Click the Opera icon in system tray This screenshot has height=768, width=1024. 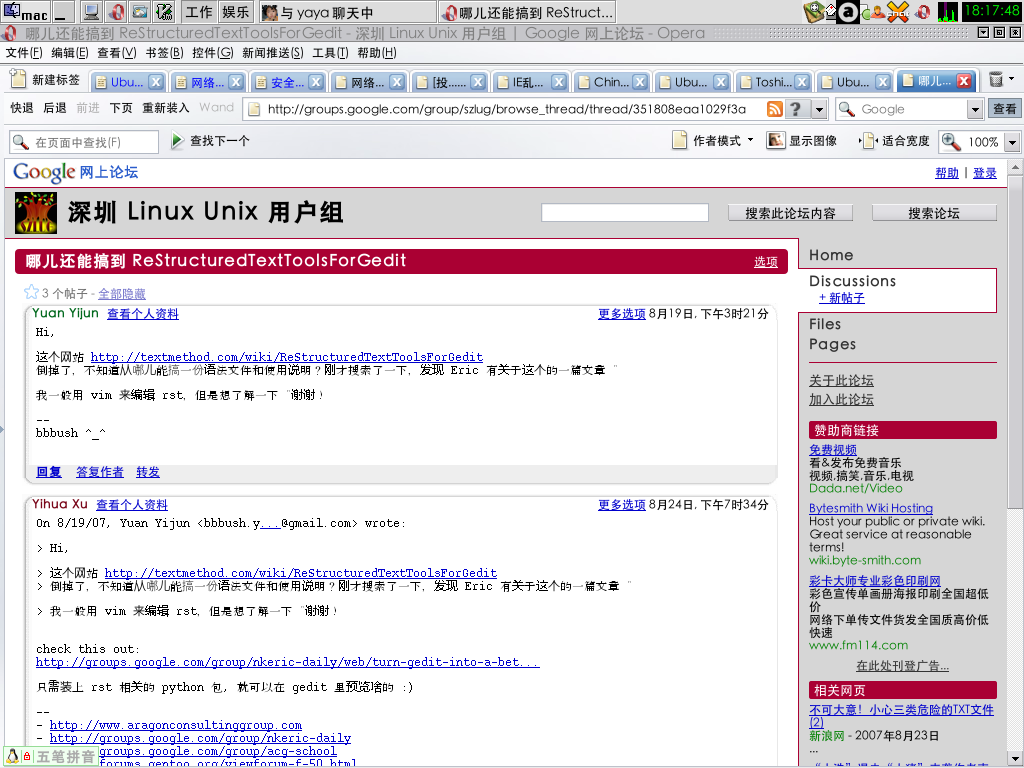[923, 12]
